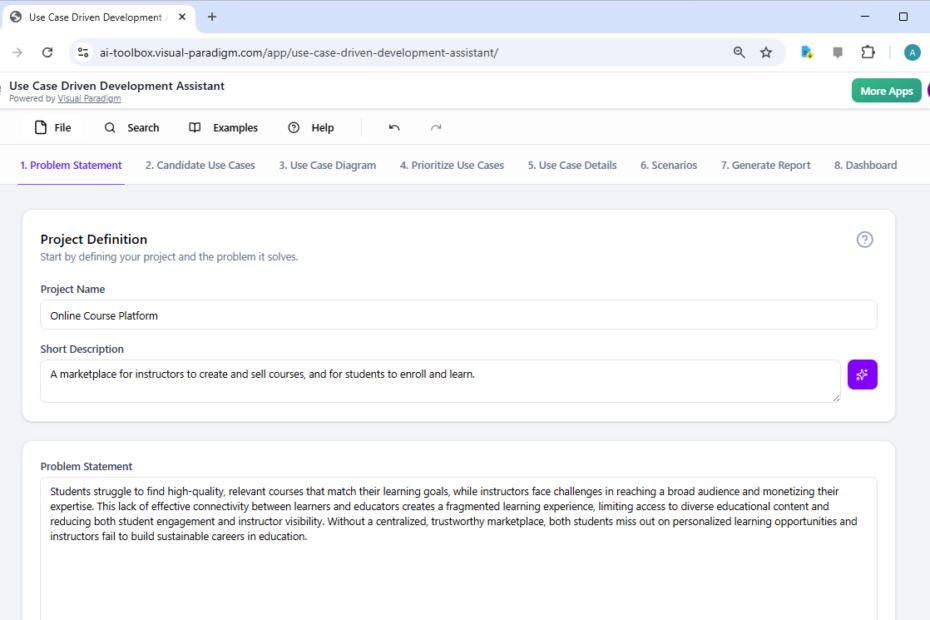This screenshot has width=930, height=620.
Task: Open the browser extensions puzzle icon
Action: pyautogui.click(x=868, y=53)
